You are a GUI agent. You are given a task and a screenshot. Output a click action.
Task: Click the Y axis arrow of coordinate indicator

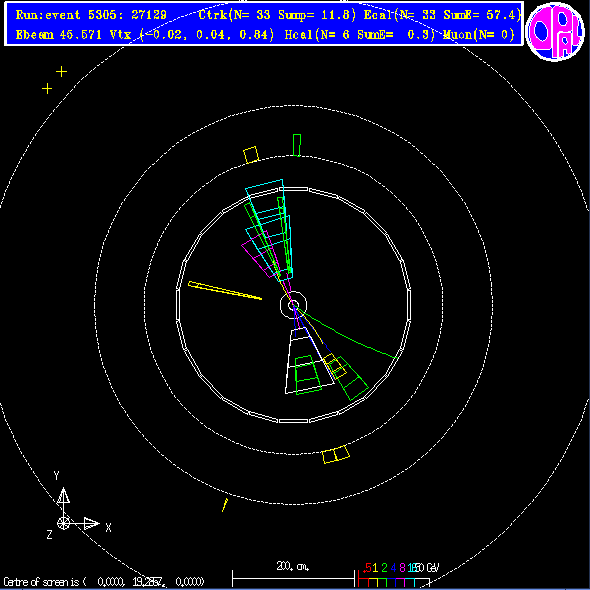(x=63, y=495)
